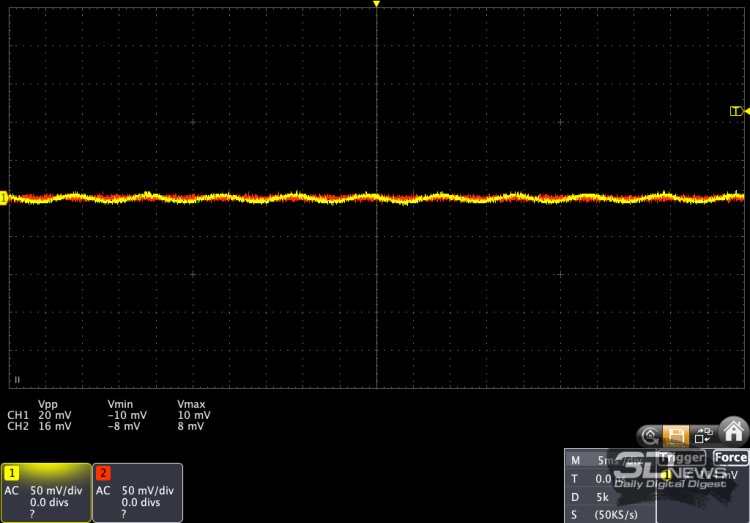Viewport: 750px width, 523px height.
Task: Click the D 5k record depth row
Action: click(x=610, y=497)
